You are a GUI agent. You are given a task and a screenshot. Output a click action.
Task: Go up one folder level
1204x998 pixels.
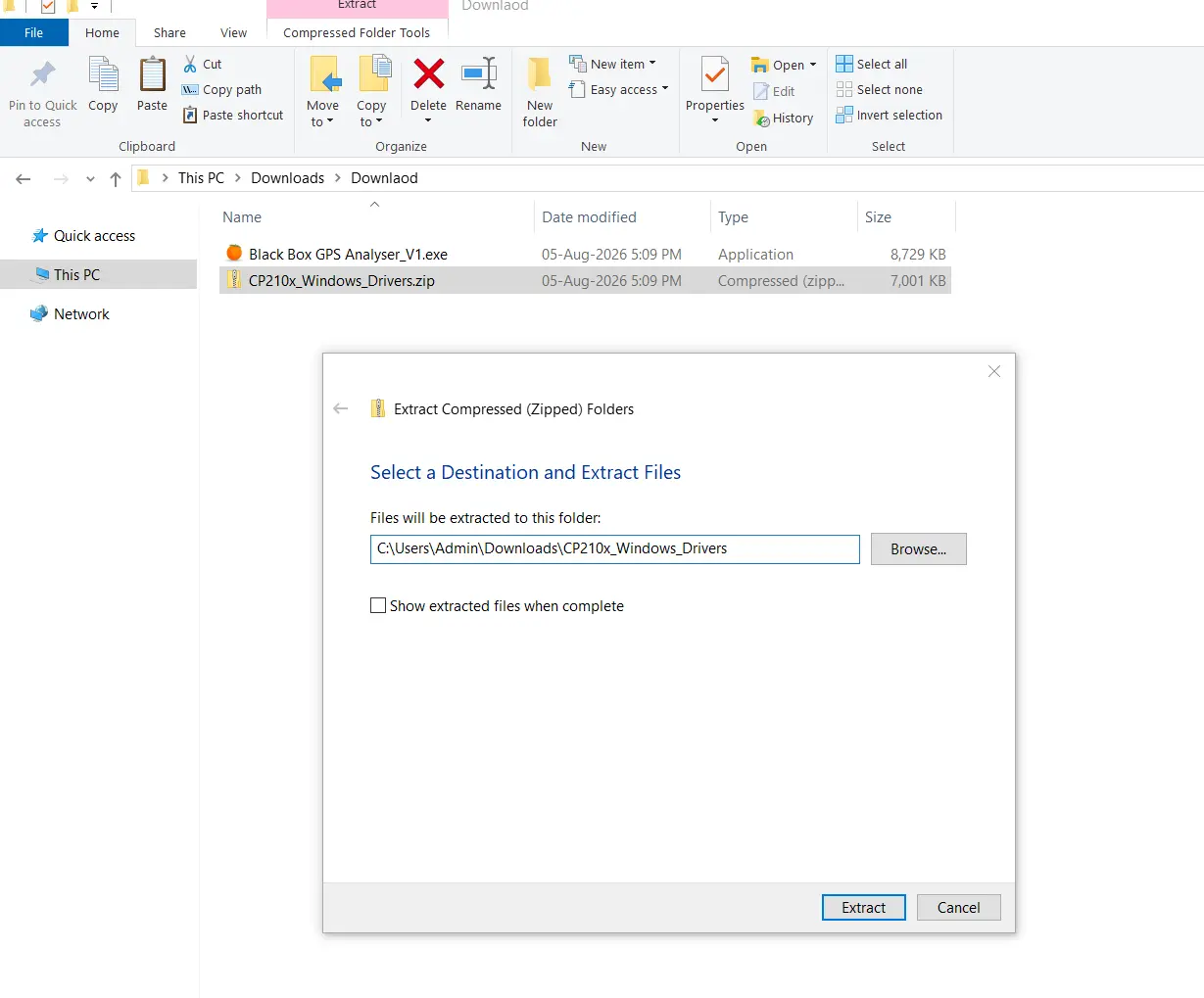click(x=116, y=178)
